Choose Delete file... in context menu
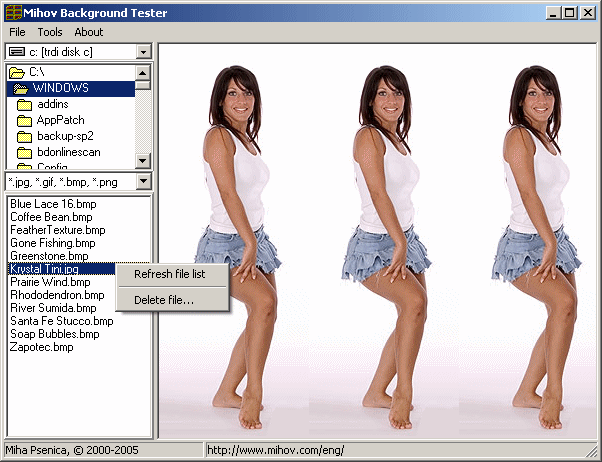Screen dimensions: 602x462 pos(164,299)
